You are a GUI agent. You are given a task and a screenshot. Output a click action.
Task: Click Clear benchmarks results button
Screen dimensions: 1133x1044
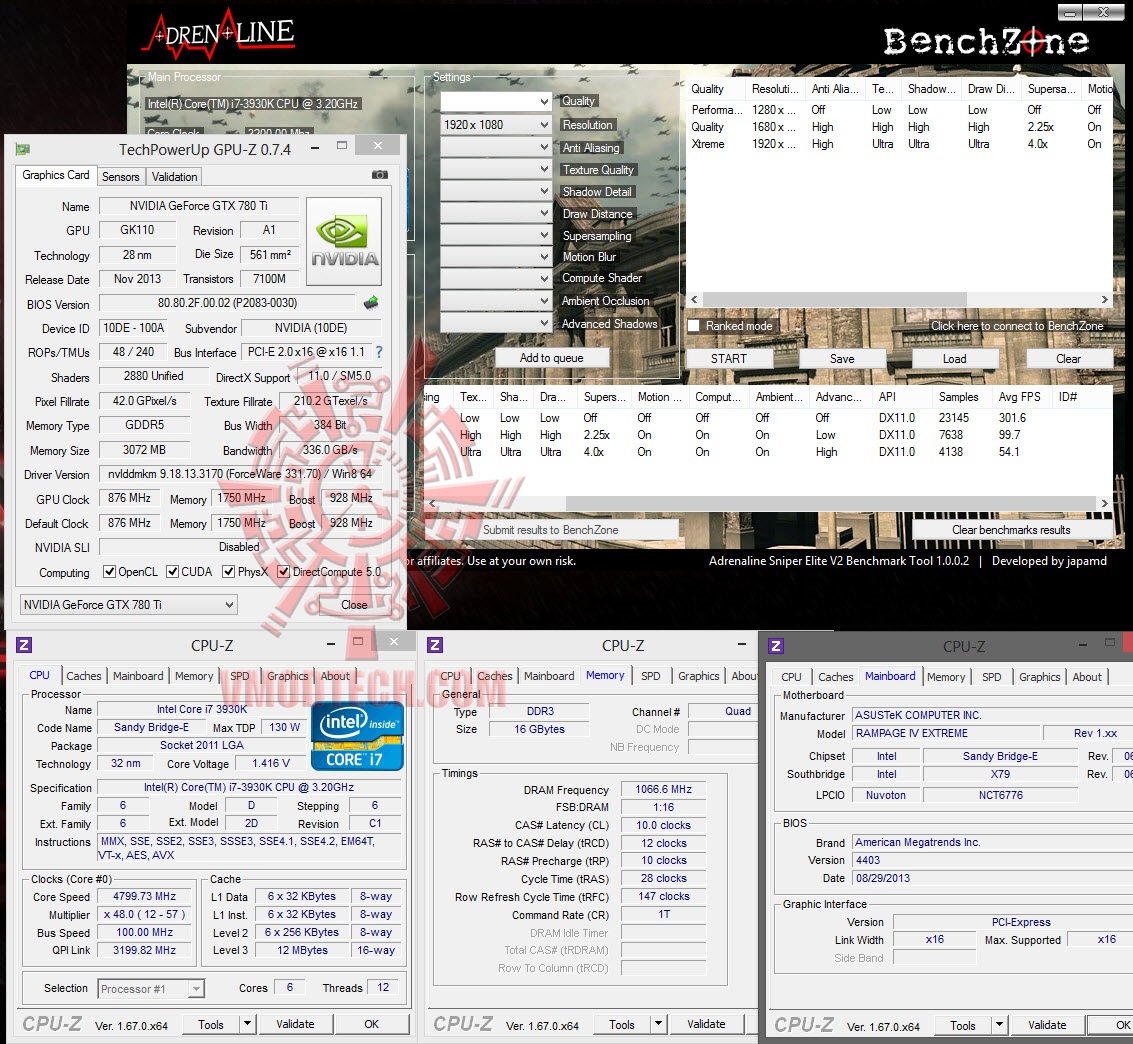coord(1011,530)
